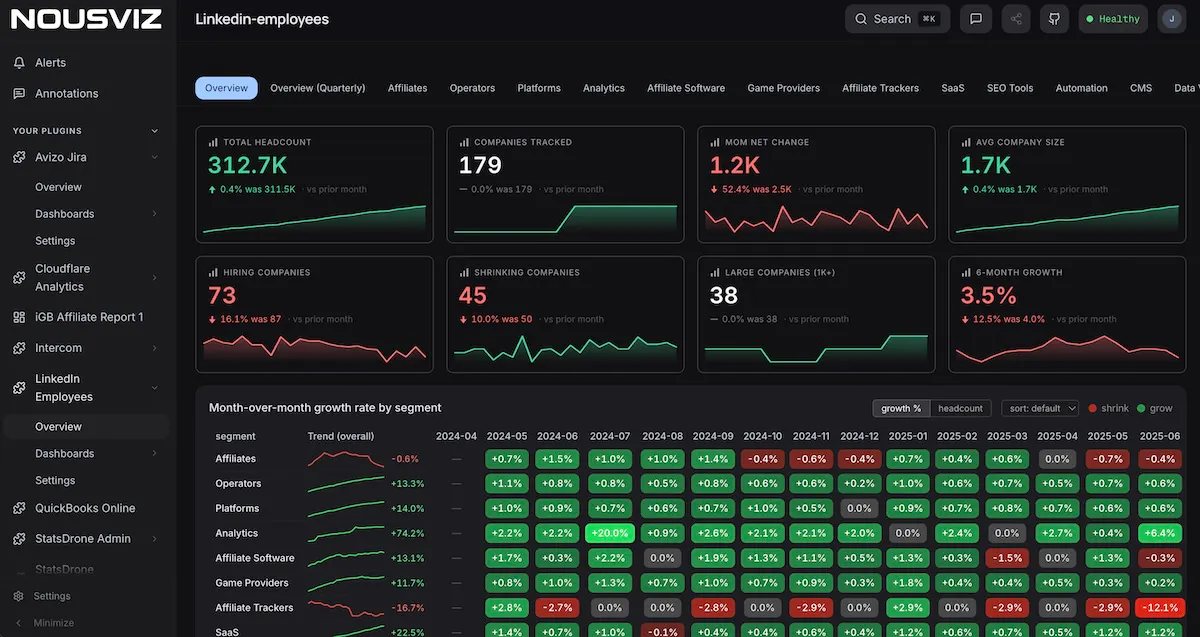Click the Affiliates trend sparkline
Image resolution: width=1200 pixels, height=637 pixels.
[346, 459]
